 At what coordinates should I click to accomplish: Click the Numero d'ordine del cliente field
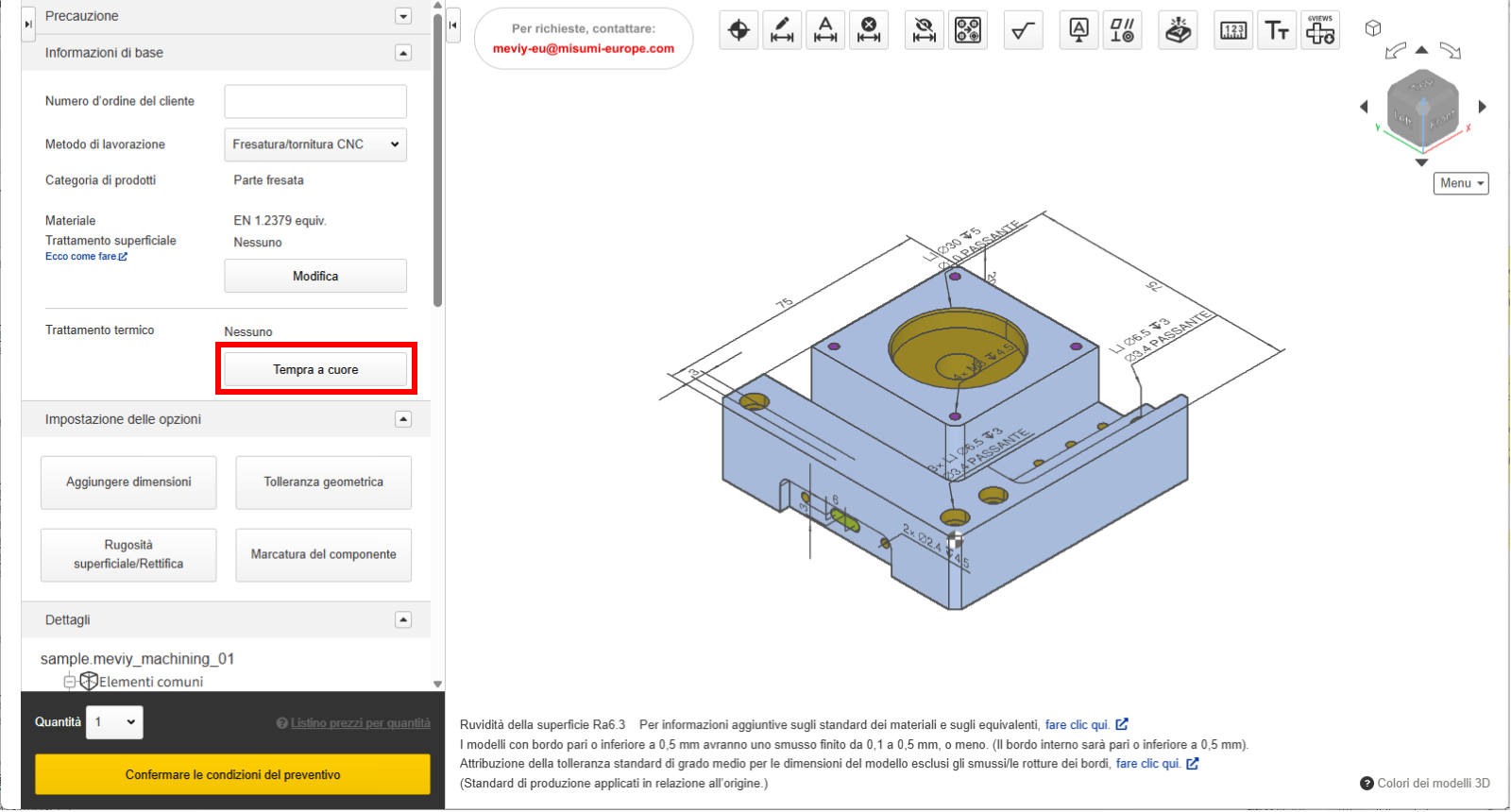coord(315,101)
